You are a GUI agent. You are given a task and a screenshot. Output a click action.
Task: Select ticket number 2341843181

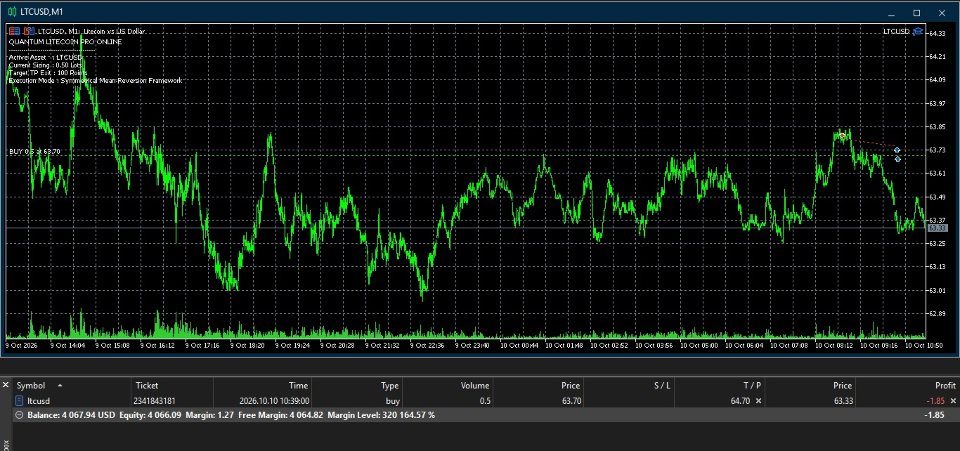[x=154, y=401]
